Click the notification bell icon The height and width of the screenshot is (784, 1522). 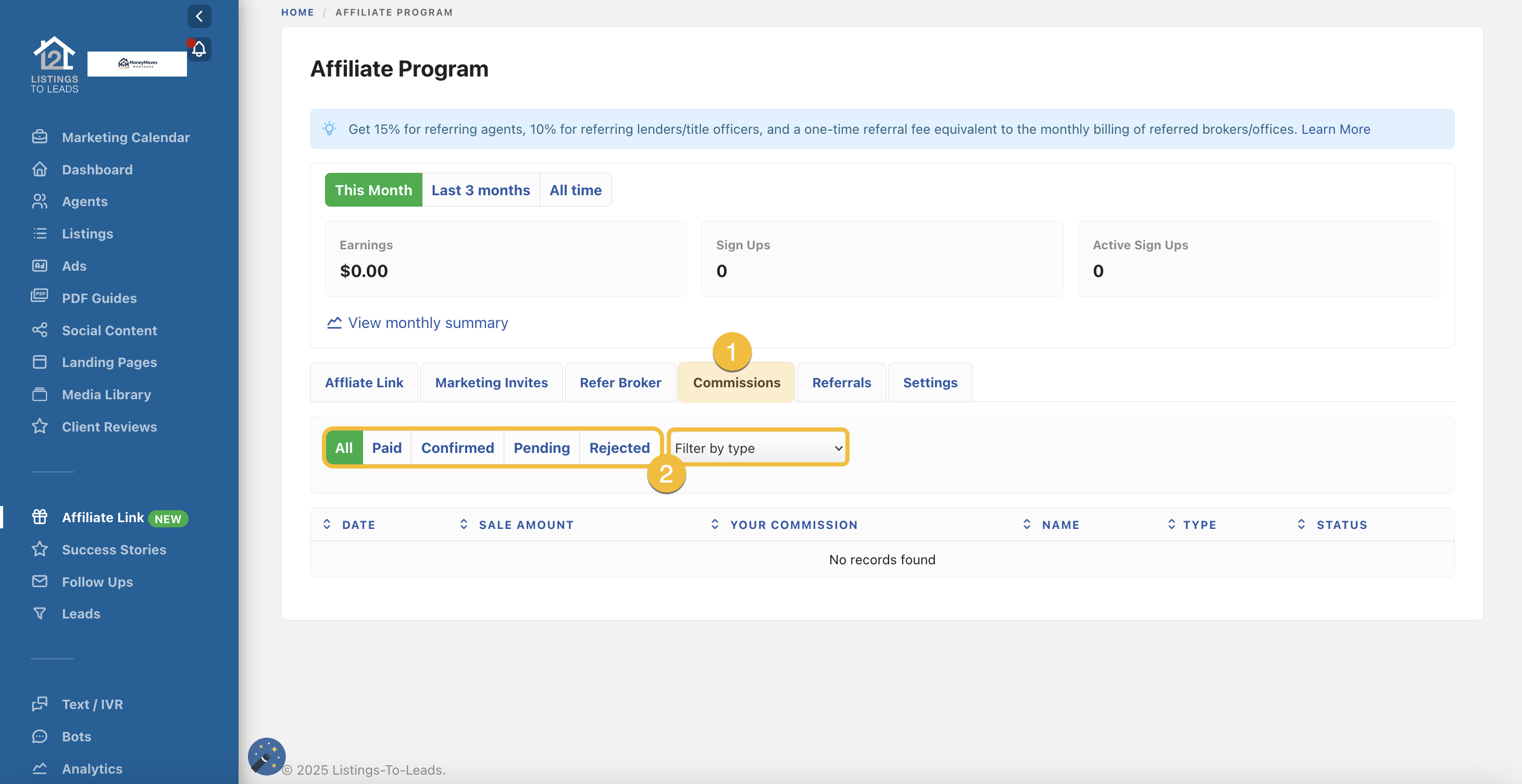pyautogui.click(x=199, y=49)
